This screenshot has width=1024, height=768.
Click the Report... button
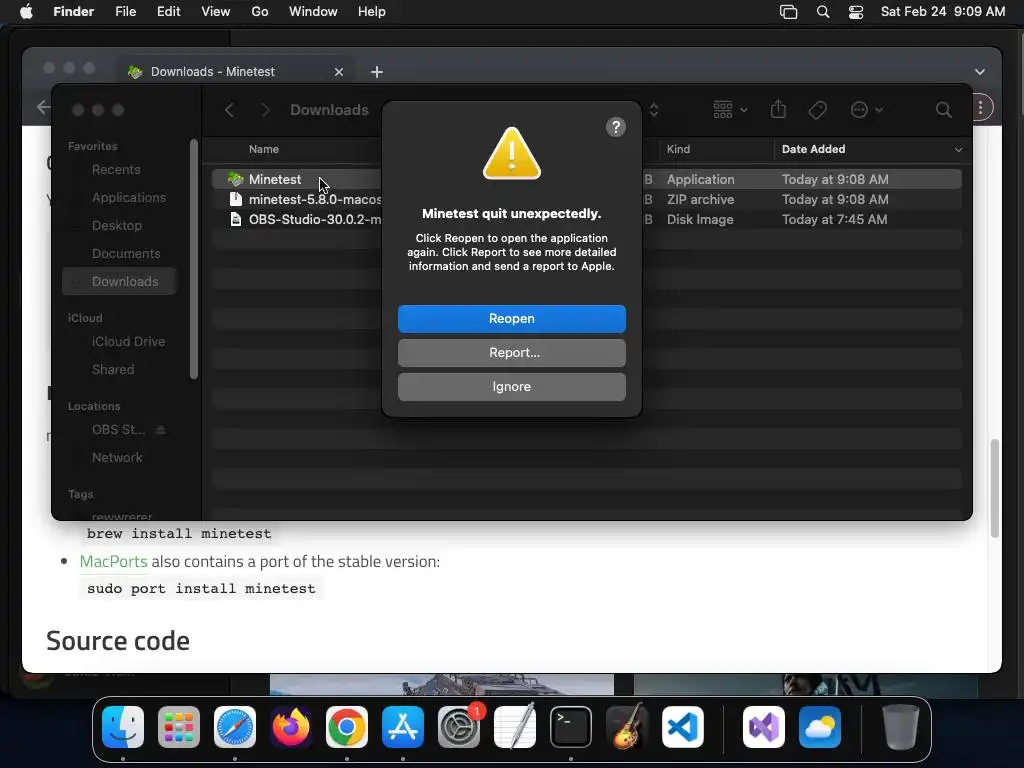click(x=511, y=353)
